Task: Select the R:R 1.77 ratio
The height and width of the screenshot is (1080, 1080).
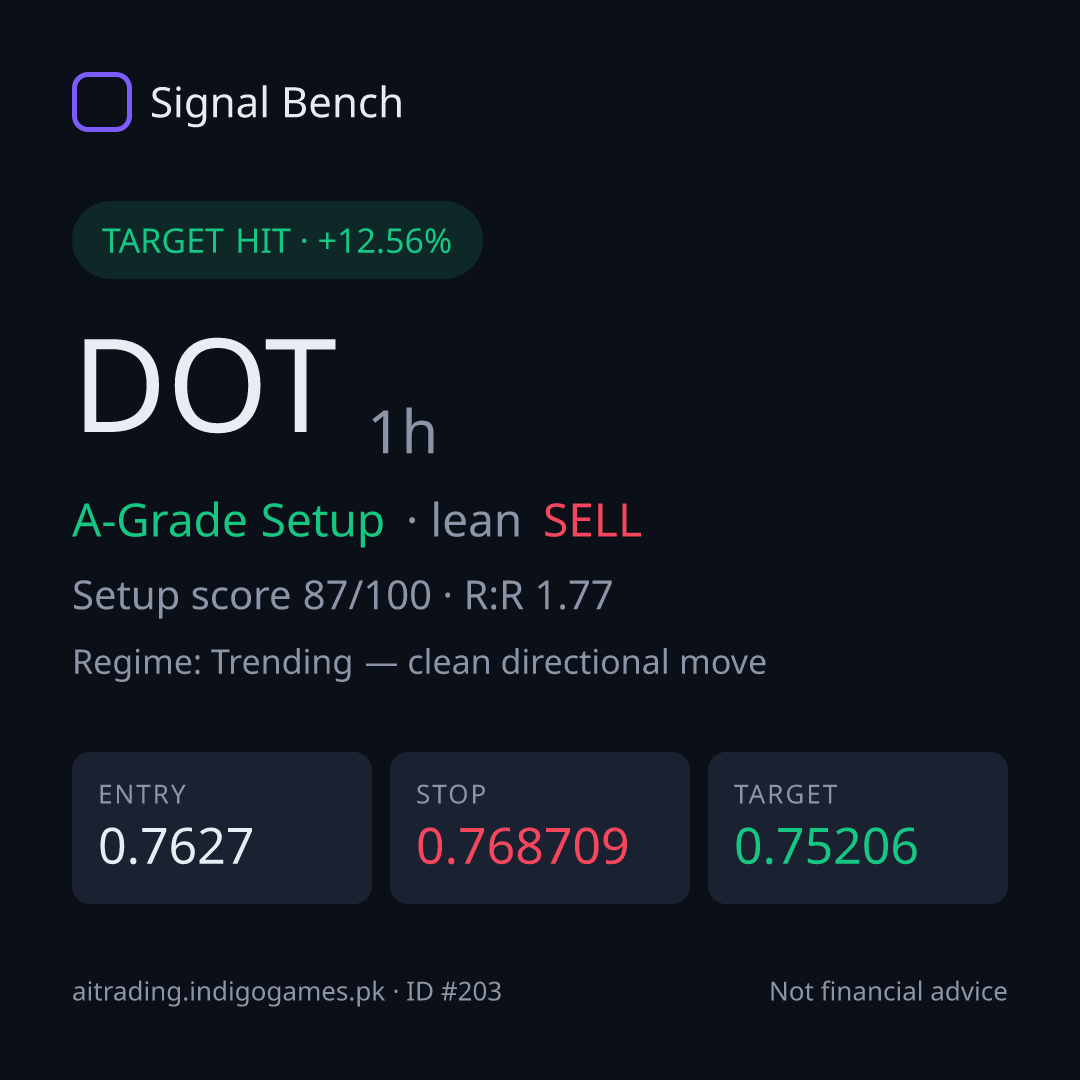Action: 539,596
